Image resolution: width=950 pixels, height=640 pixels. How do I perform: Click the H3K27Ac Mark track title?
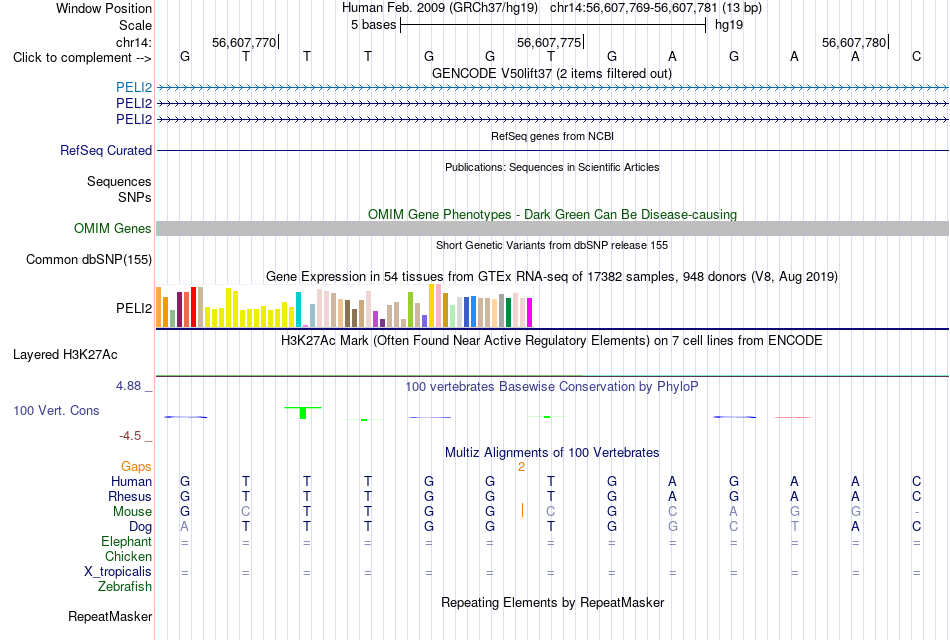click(552, 341)
